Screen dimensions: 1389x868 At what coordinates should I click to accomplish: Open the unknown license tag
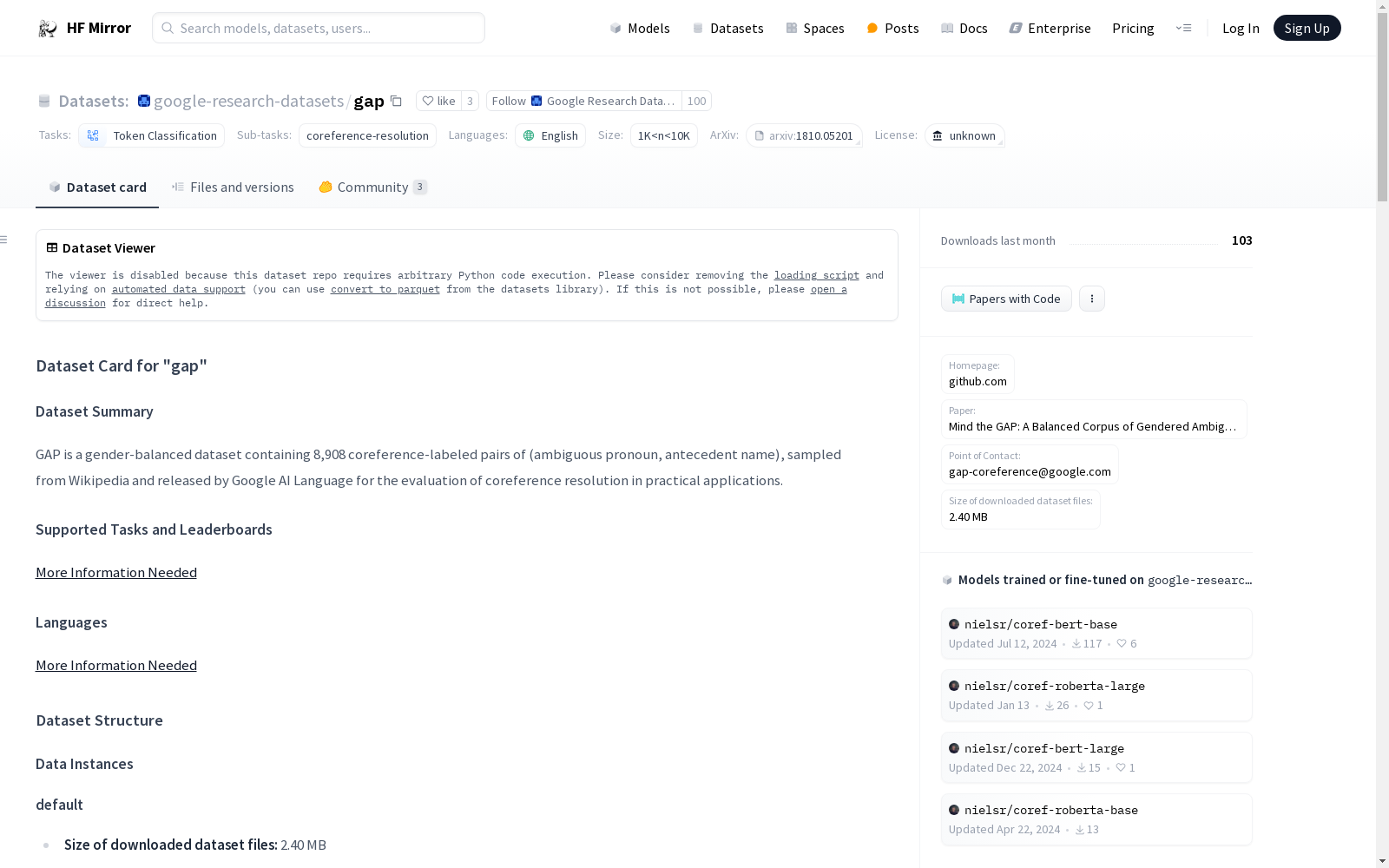pyautogui.click(x=964, y=135)
